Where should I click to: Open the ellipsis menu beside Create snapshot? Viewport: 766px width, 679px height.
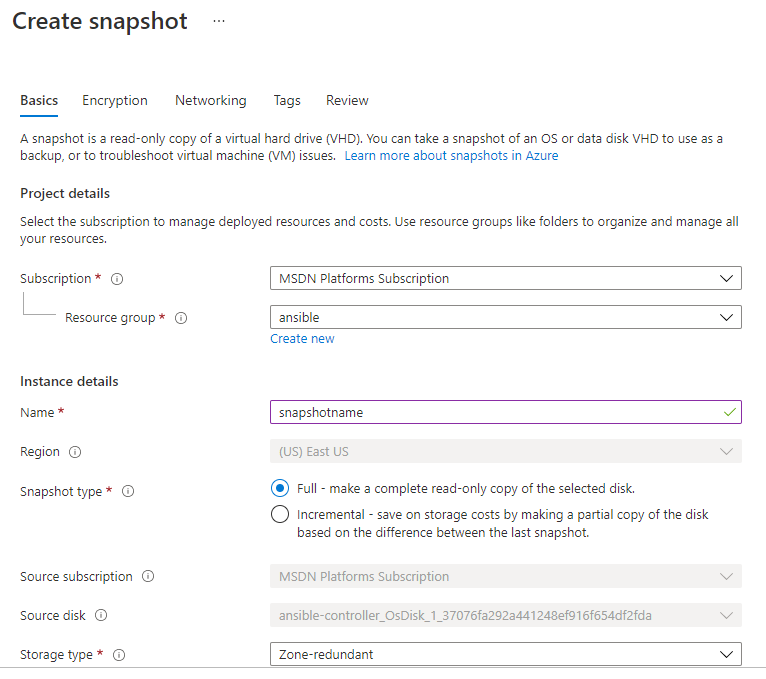pyautogui.click(x=219, y=21)
